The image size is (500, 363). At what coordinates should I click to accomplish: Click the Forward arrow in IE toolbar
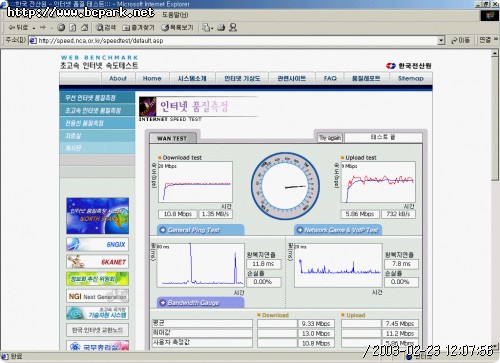pos(43,27)
